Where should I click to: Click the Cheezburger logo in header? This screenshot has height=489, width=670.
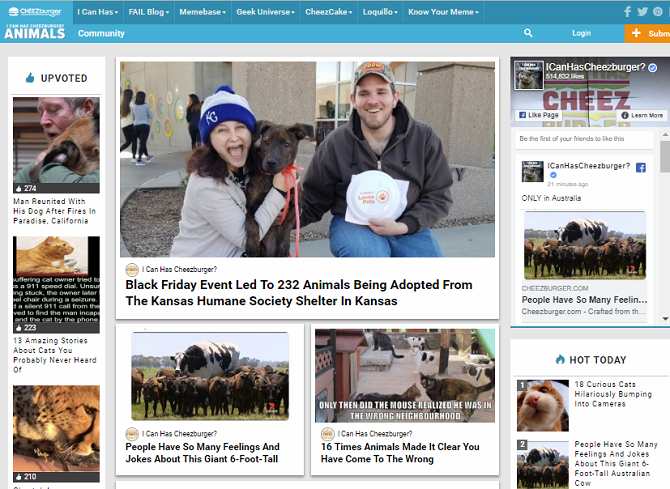click(35, 12)
